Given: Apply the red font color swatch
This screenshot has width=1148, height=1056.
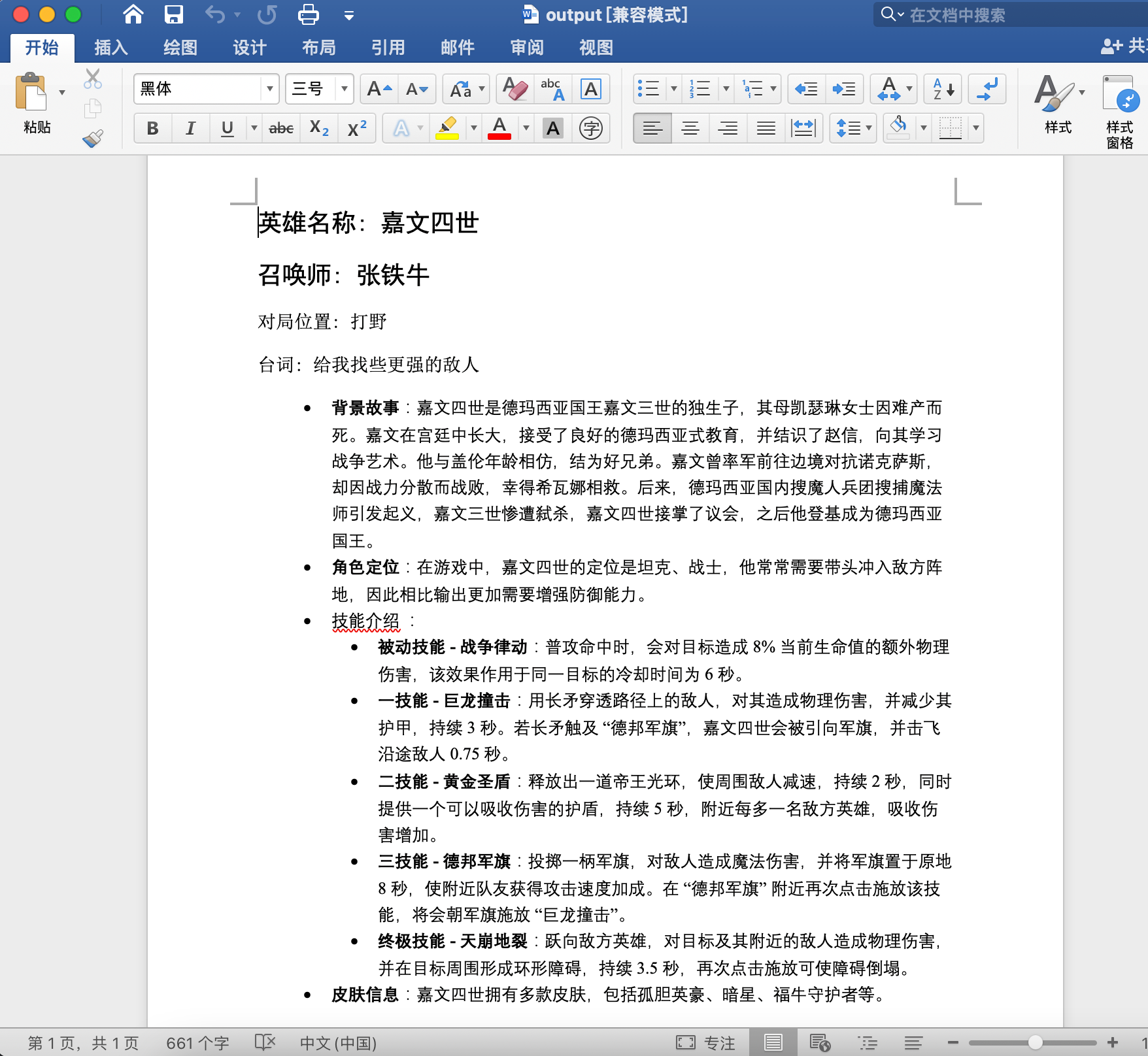Looking at the screenshot, I should coord(499,128).
